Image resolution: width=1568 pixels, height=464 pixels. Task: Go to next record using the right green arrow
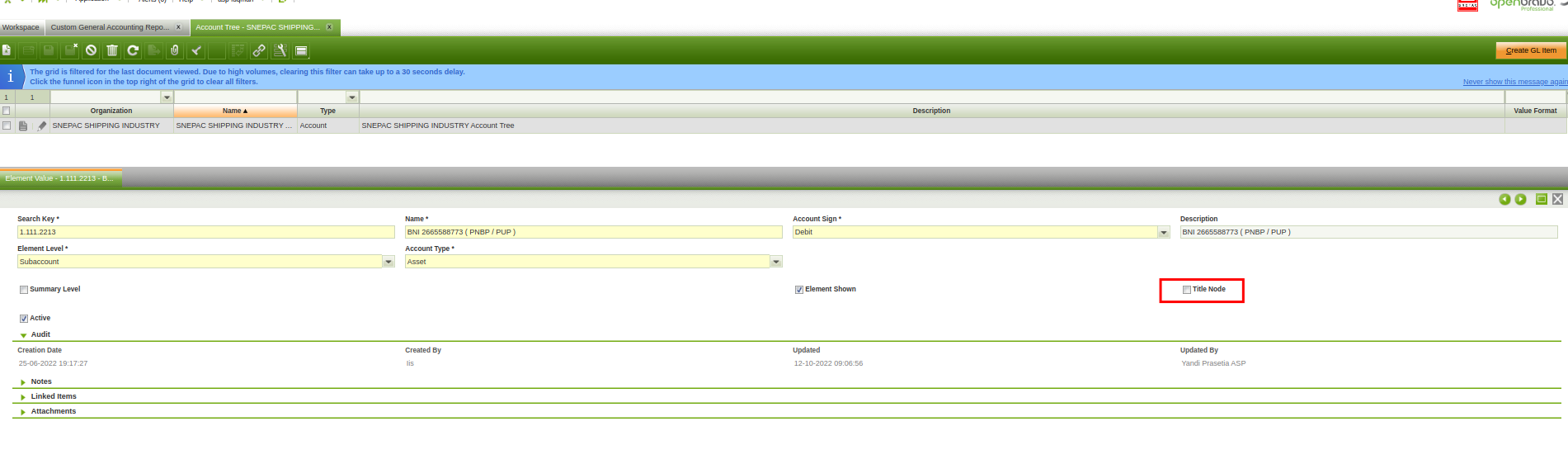[x=1520, y=199]
